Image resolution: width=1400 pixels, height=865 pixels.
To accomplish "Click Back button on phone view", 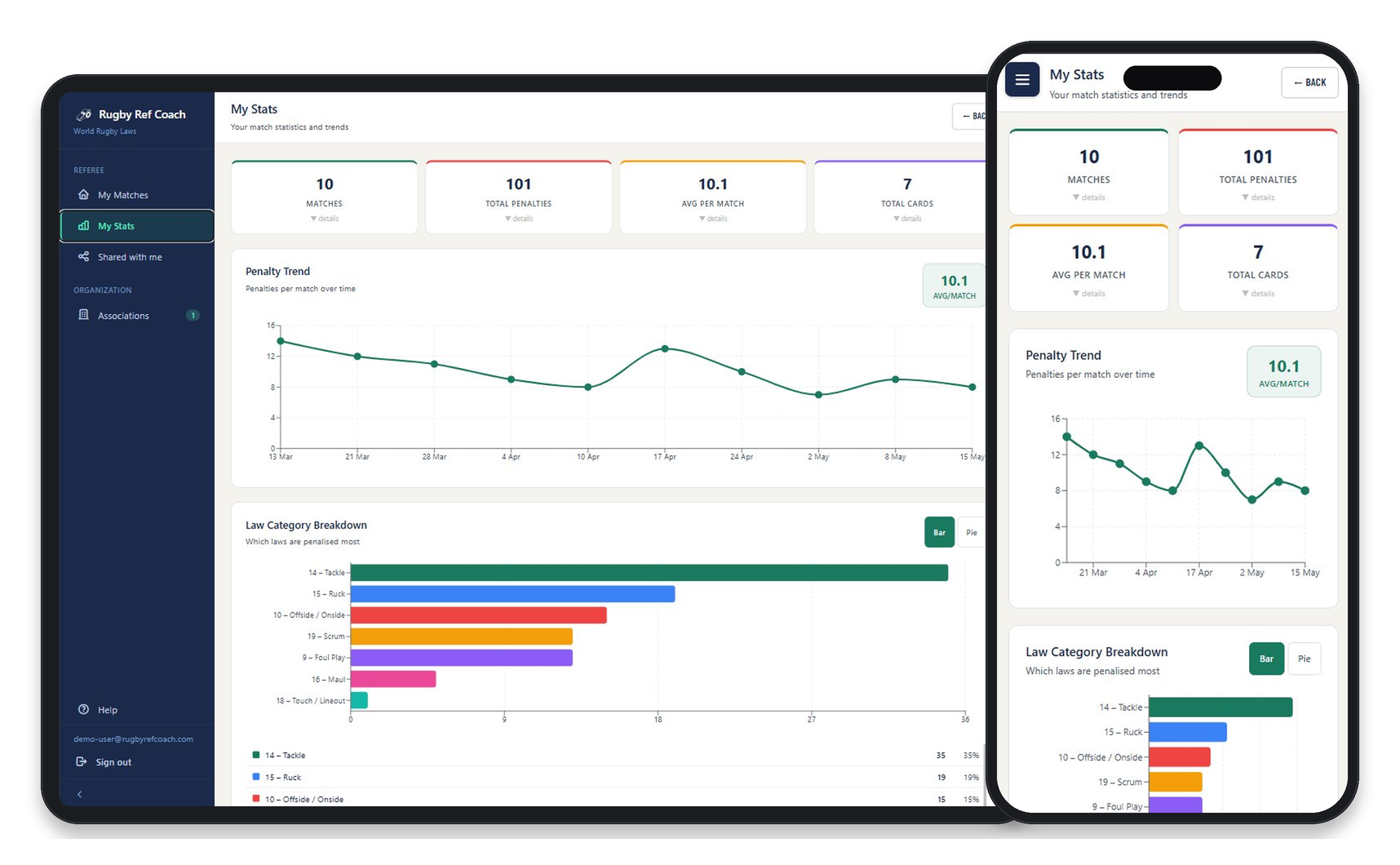I will click(x=1309, y=82).
